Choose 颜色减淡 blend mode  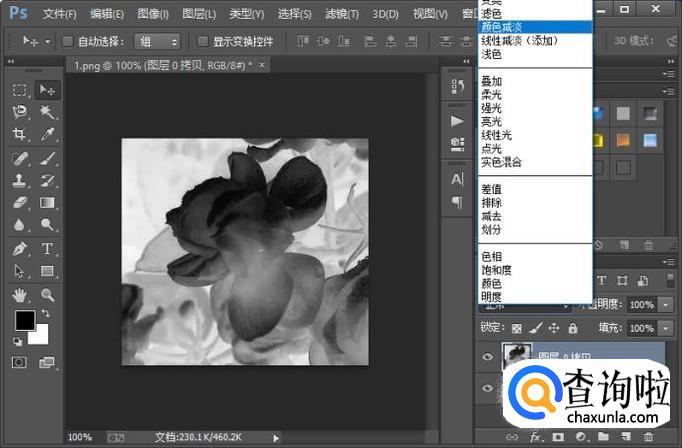coord(535,27)
